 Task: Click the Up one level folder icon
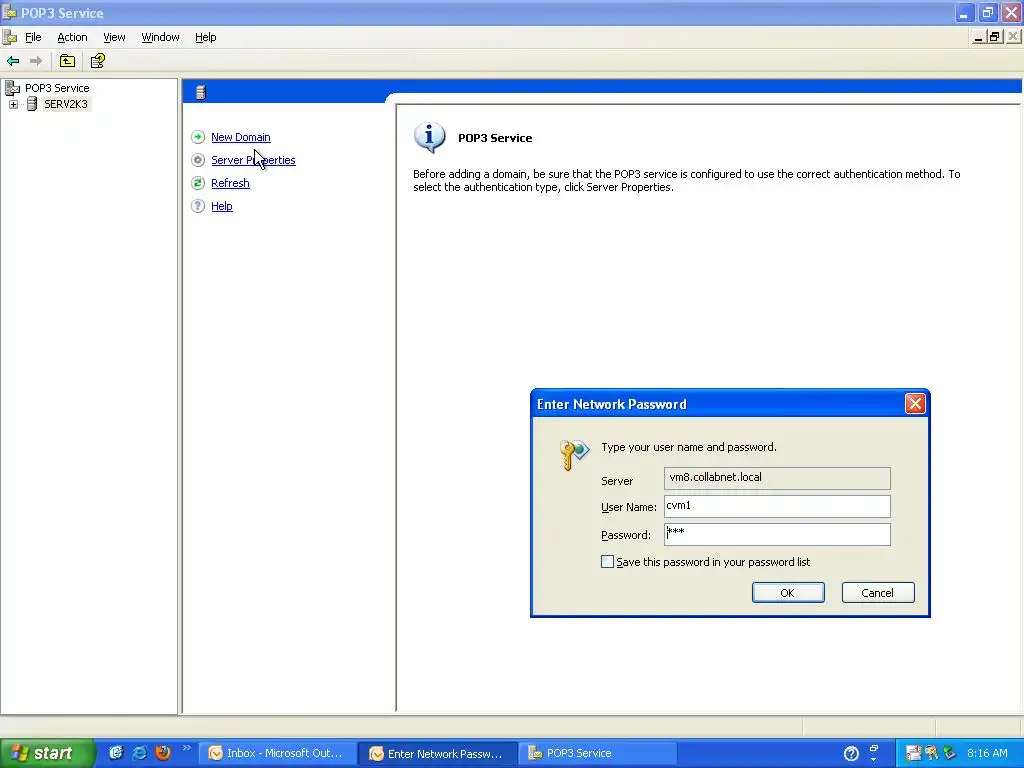67,61
